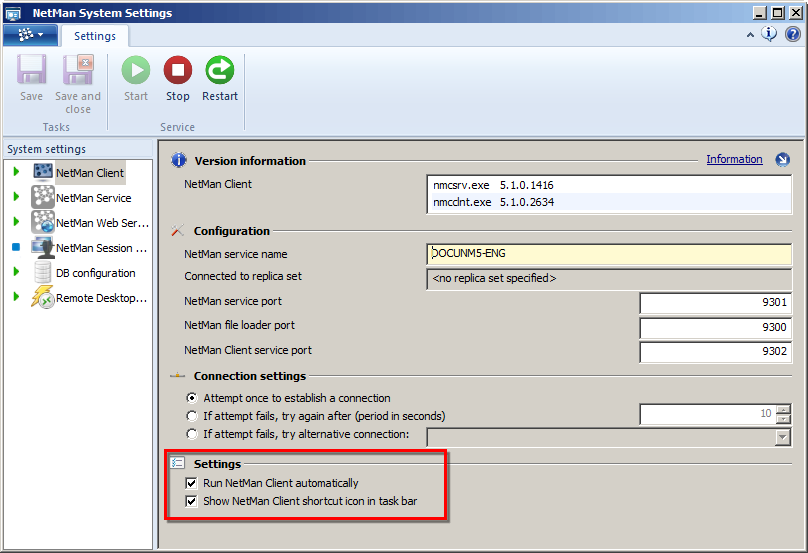Decrease retry period with down spinner
808x553 pixels.
pos(783,419)
